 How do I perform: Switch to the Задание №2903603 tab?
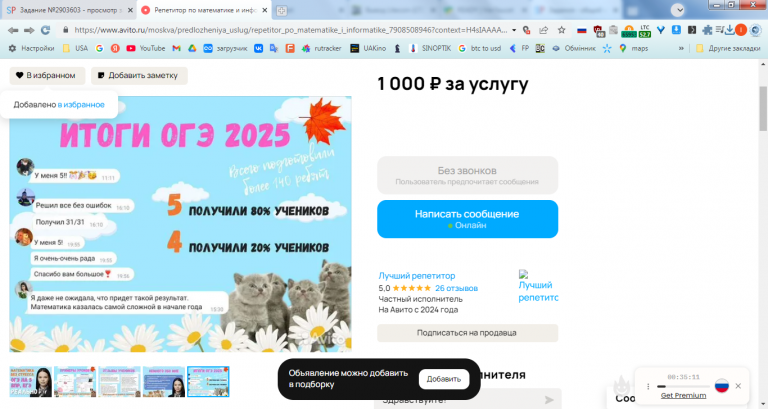pos(69,10)
